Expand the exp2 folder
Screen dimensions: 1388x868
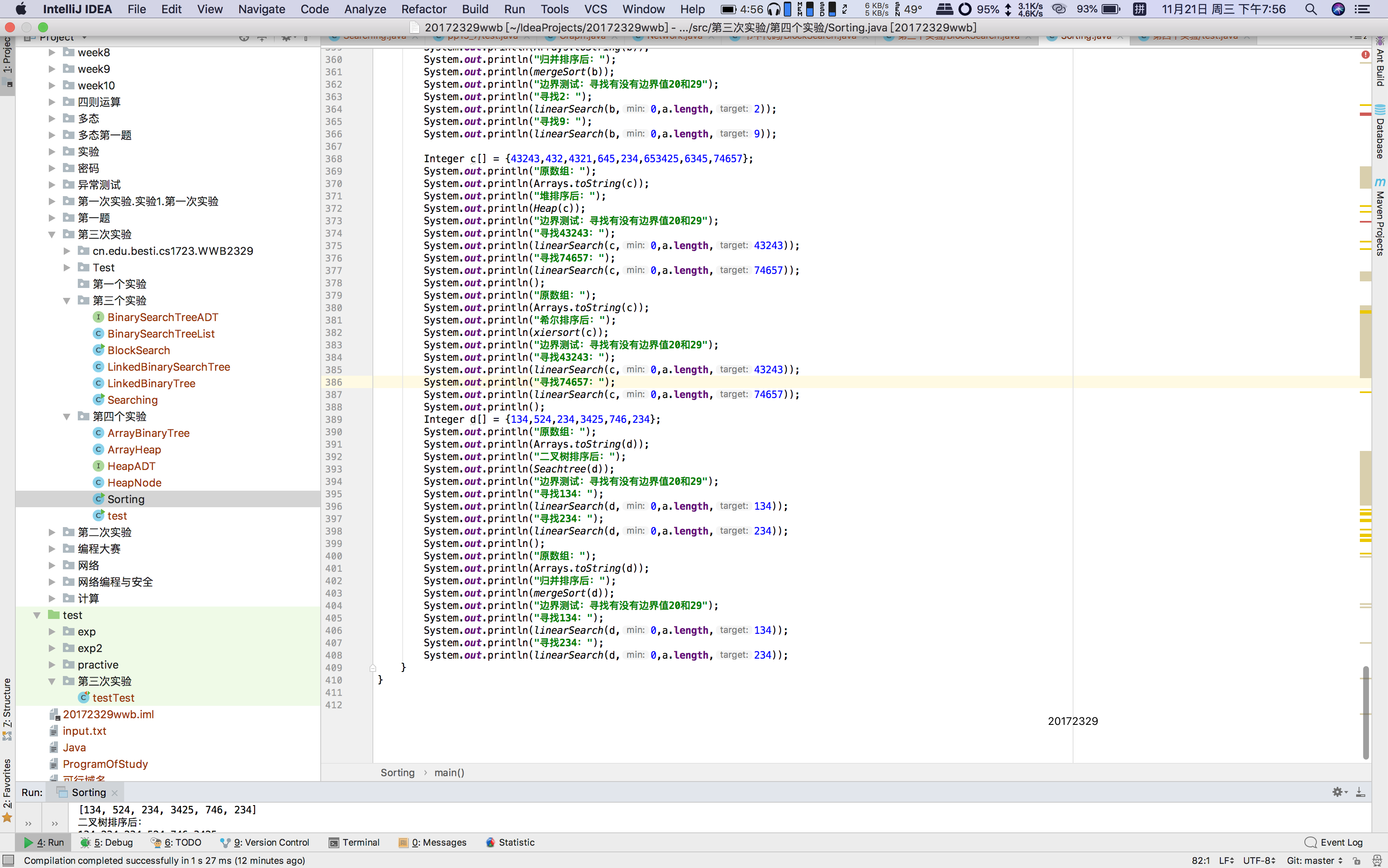52,648
